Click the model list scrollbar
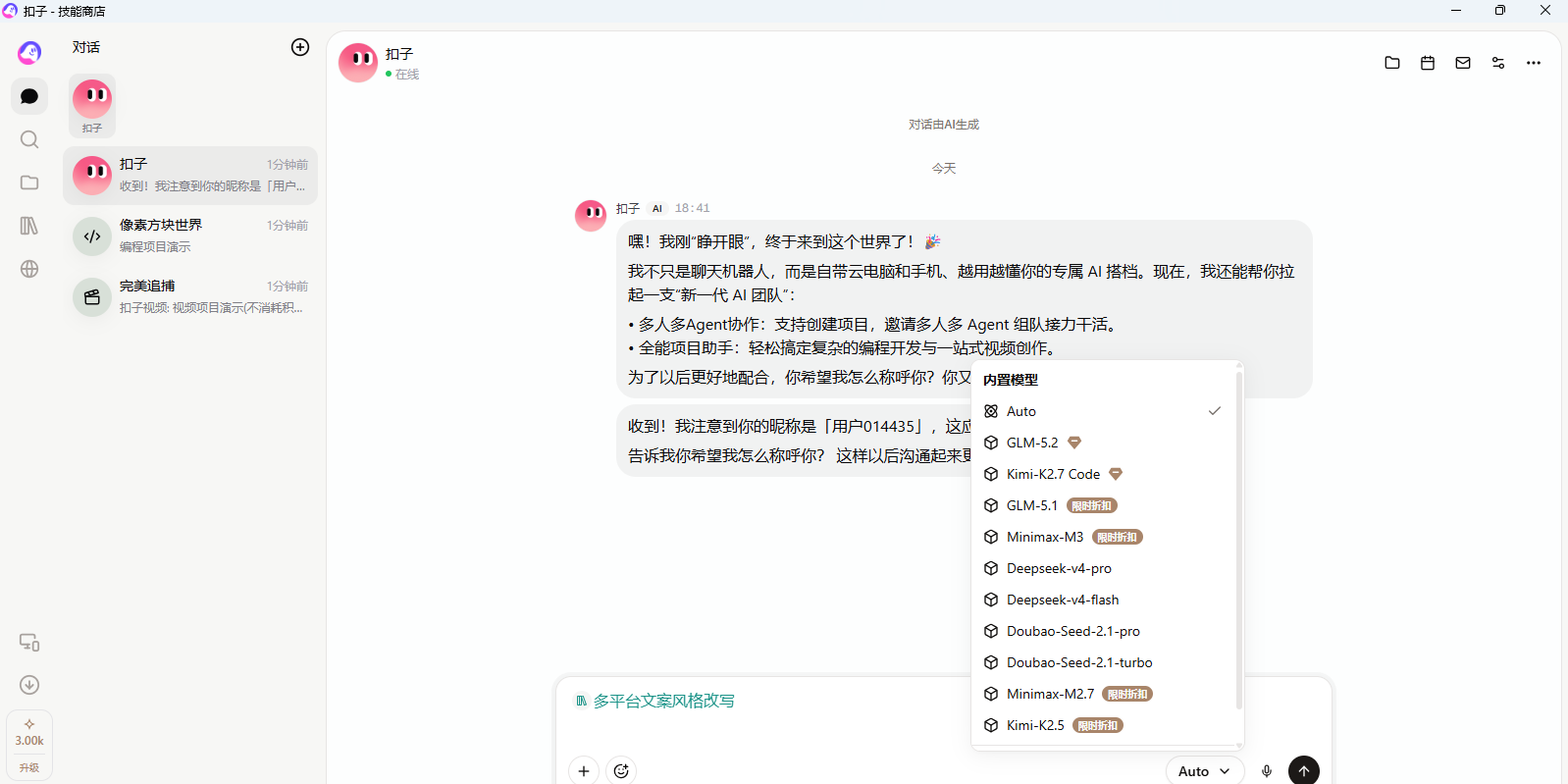This screenshot has height=784, width=1568. (1239, 540)
